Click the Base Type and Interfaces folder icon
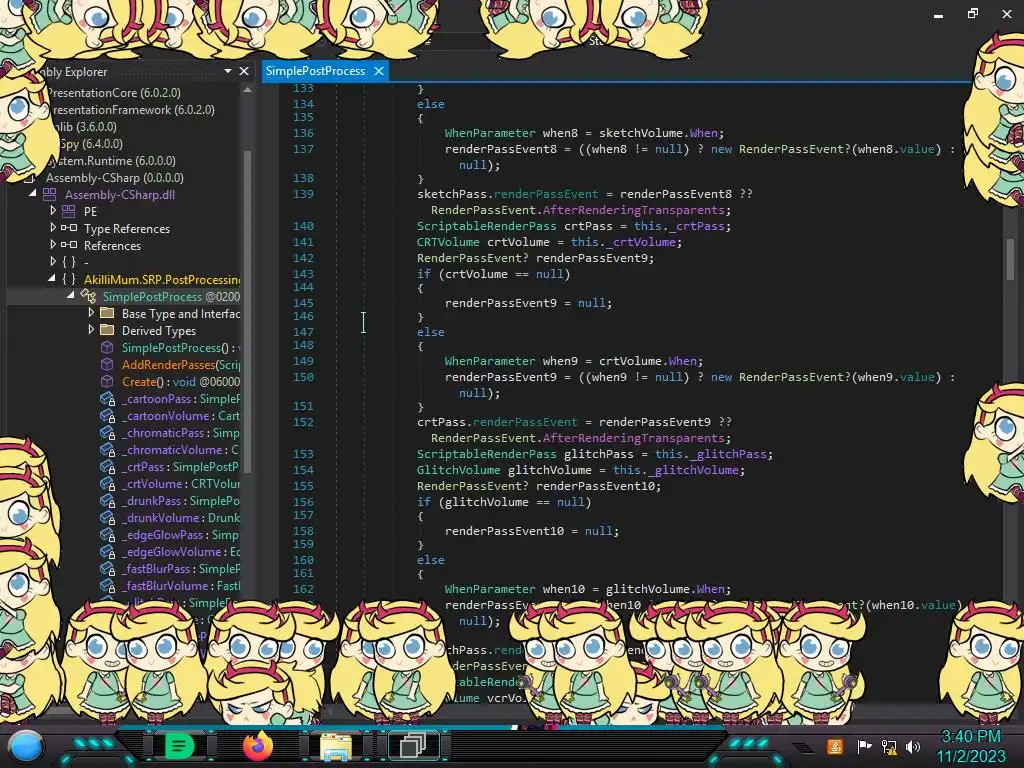The width and height of the screenshot is (1024, 768). click(x=106, y=313)
